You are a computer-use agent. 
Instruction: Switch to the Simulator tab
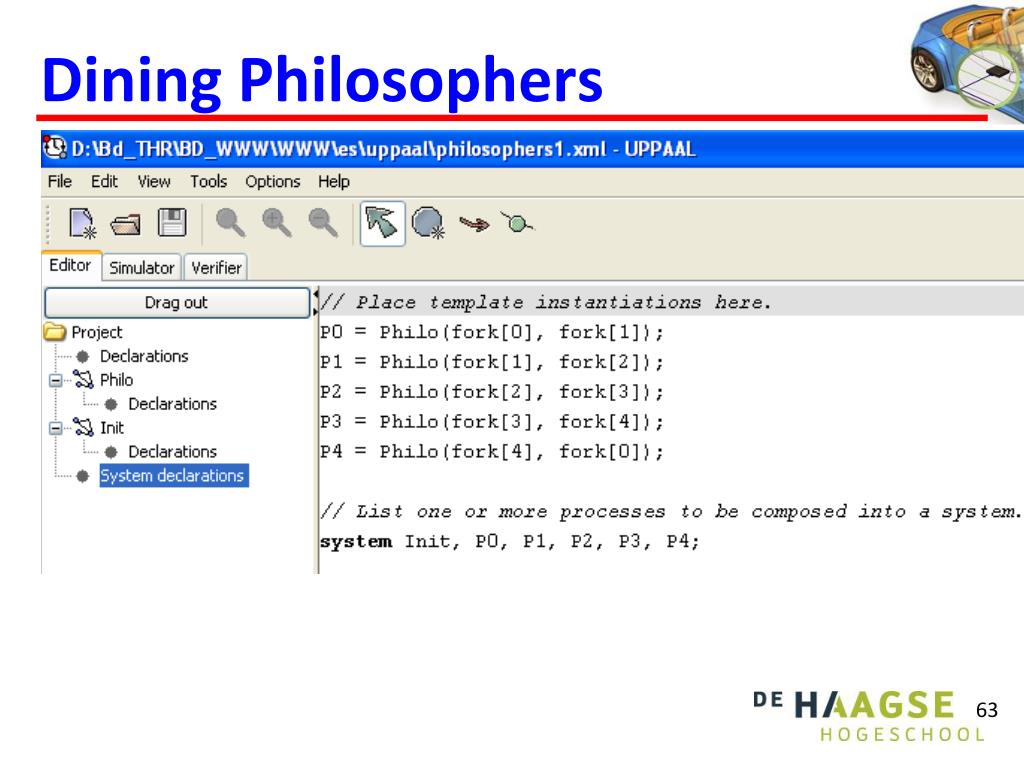pos(142,267)
